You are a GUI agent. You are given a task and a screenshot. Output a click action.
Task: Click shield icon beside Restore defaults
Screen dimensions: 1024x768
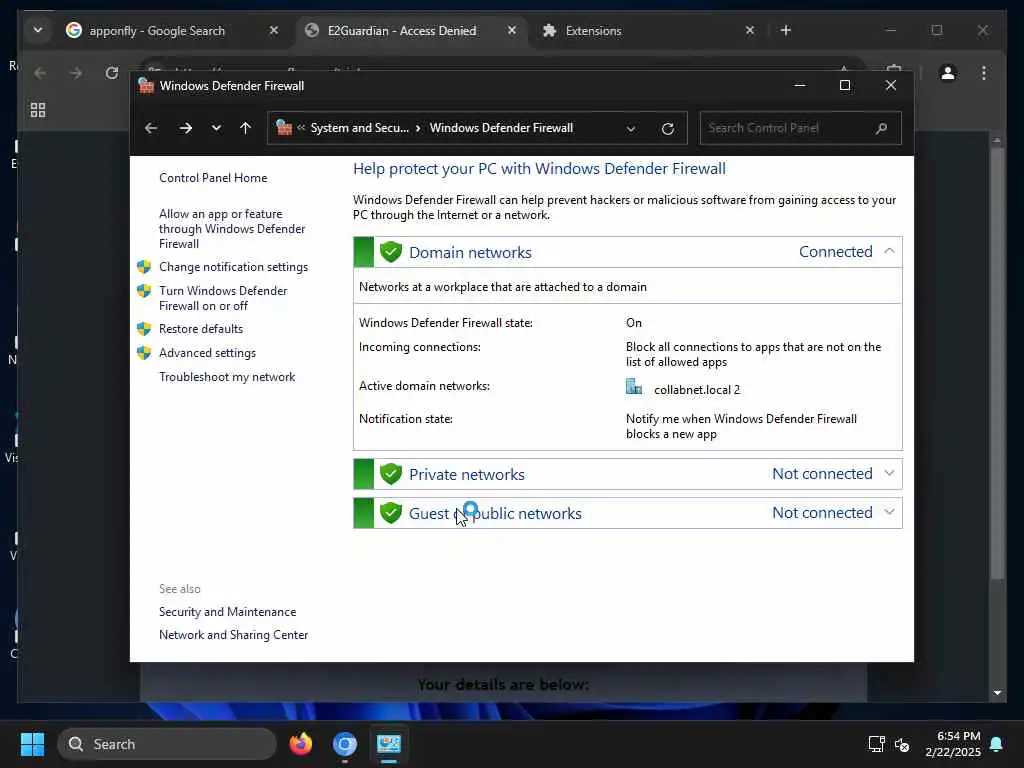(x=144, y=328)
